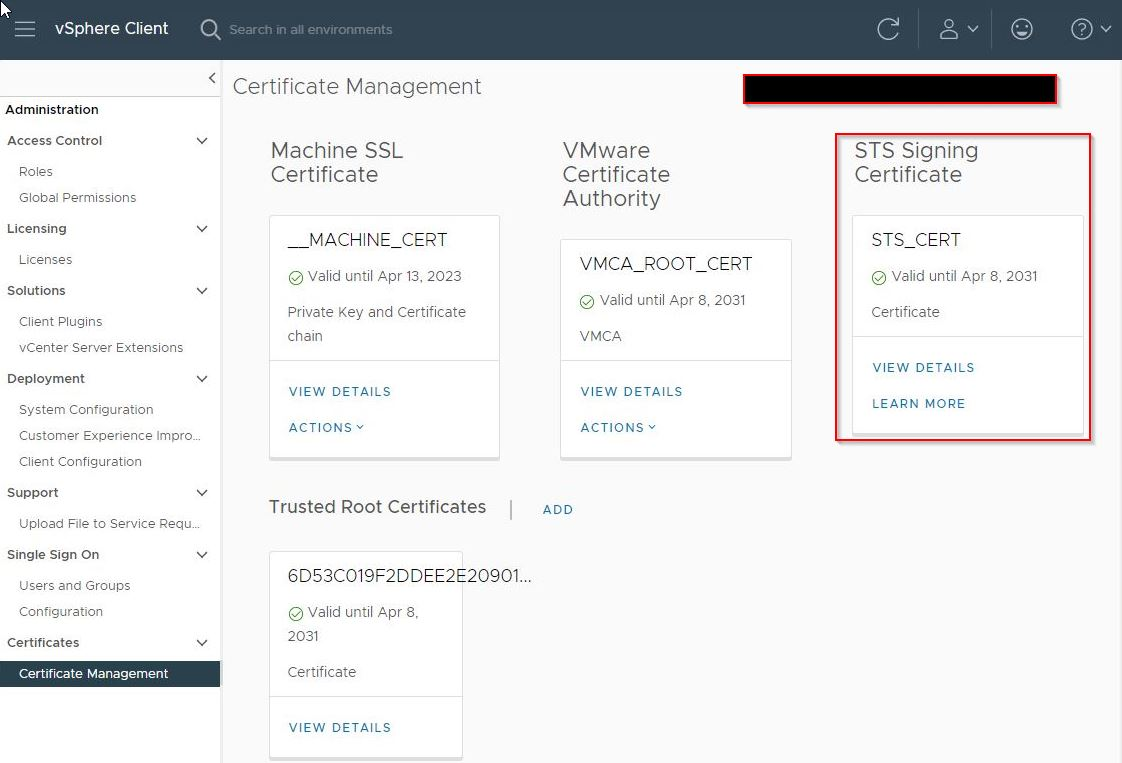Refresh the page with the reload icon
This screenshot has width=1122, height=763.
click(888, 29)
